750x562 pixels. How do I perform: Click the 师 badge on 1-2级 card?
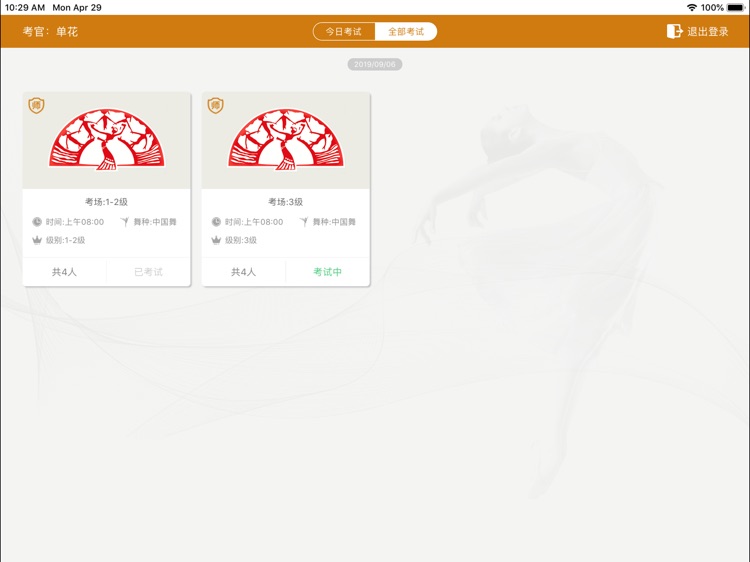pyautogui.click(x=36, y=105)
